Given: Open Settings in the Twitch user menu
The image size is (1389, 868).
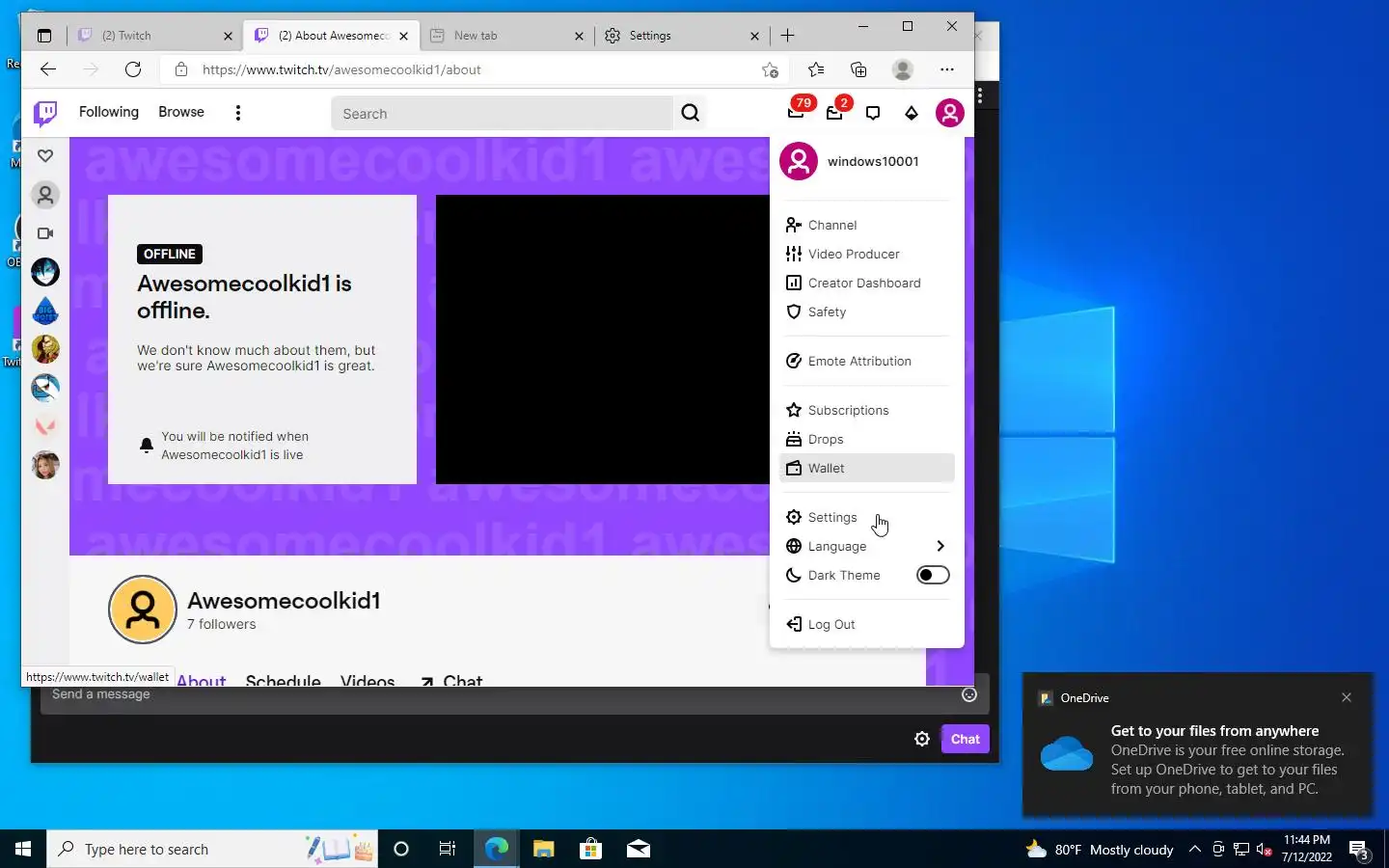Looking at the screenshot, I should click(x=867, y=517).
